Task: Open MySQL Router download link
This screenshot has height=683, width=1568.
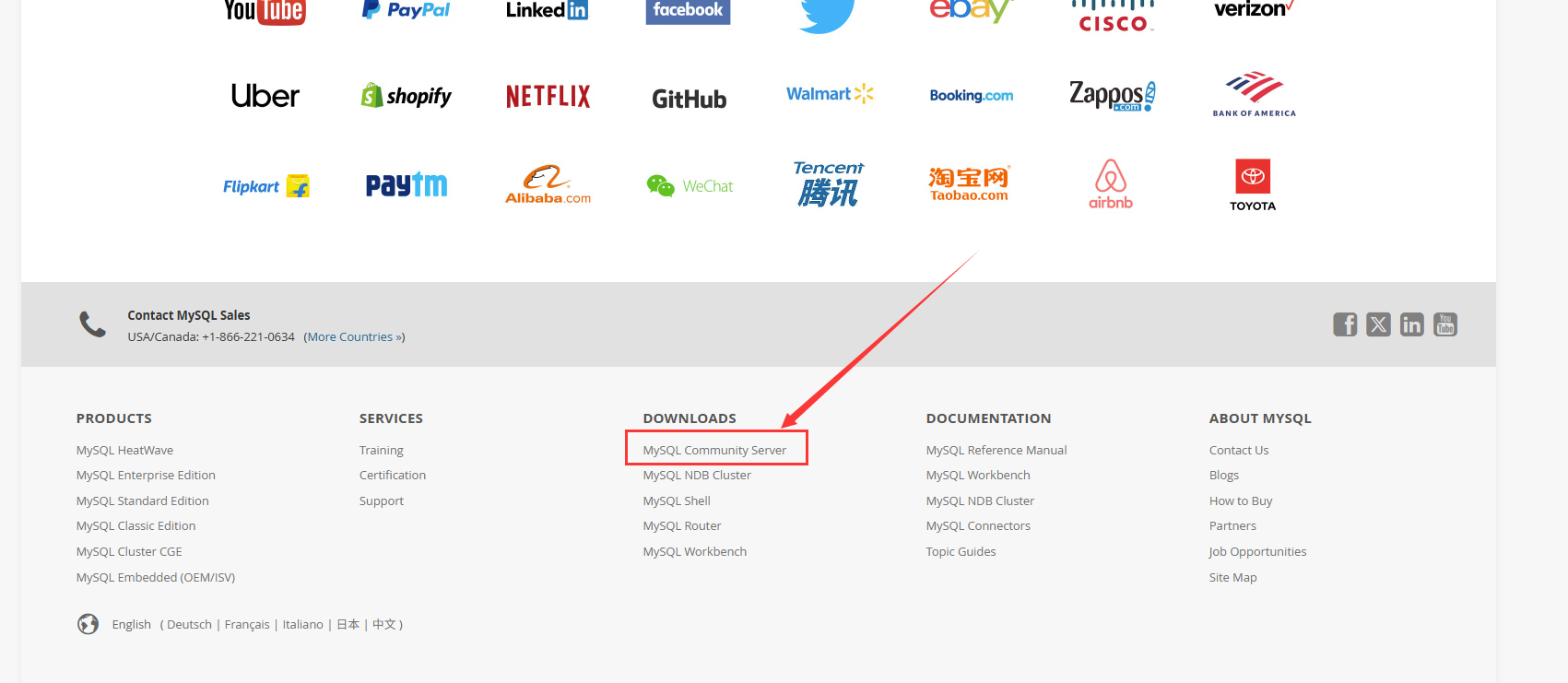Action: (682, 526)
